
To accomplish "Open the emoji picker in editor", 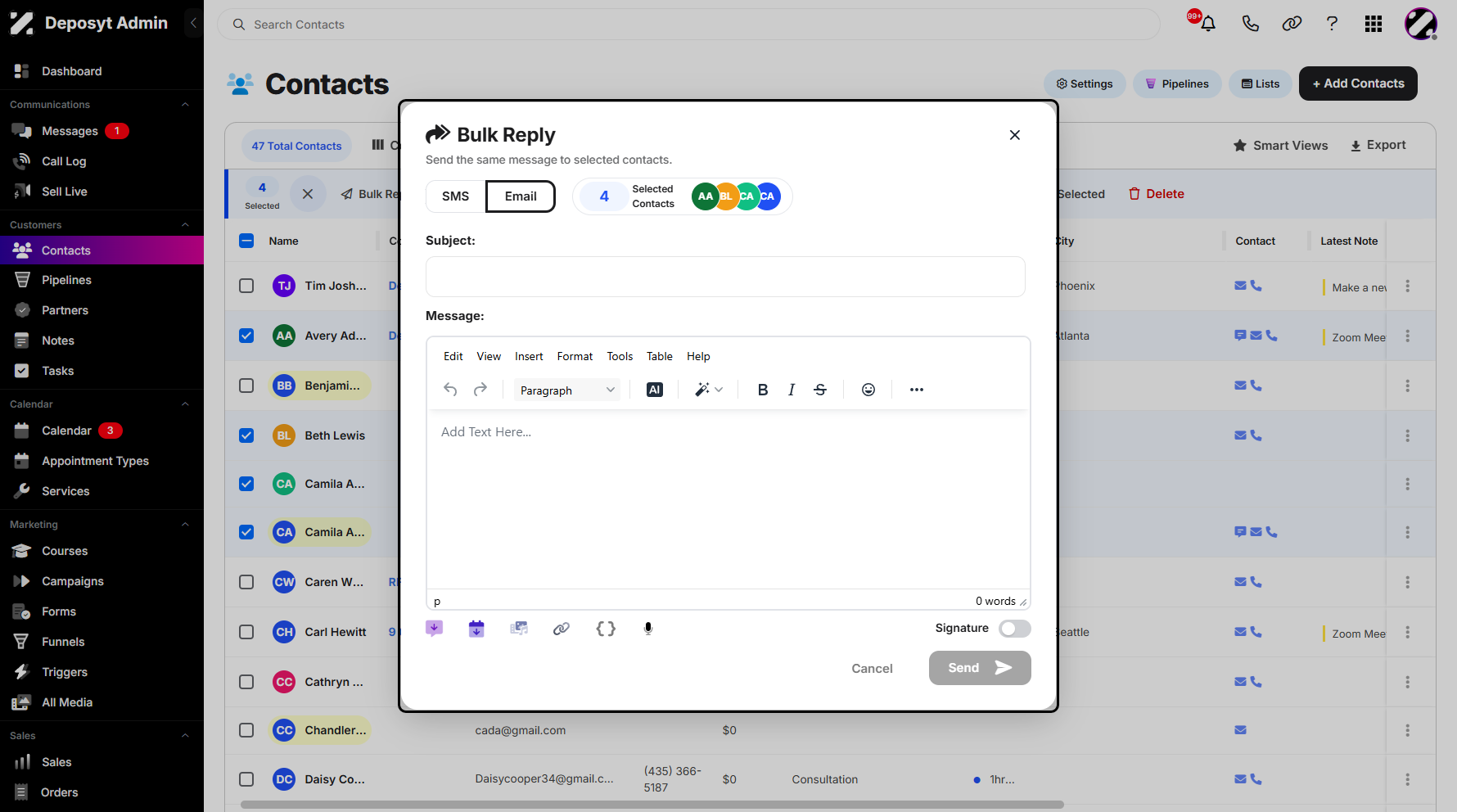I will pos(868,390).
